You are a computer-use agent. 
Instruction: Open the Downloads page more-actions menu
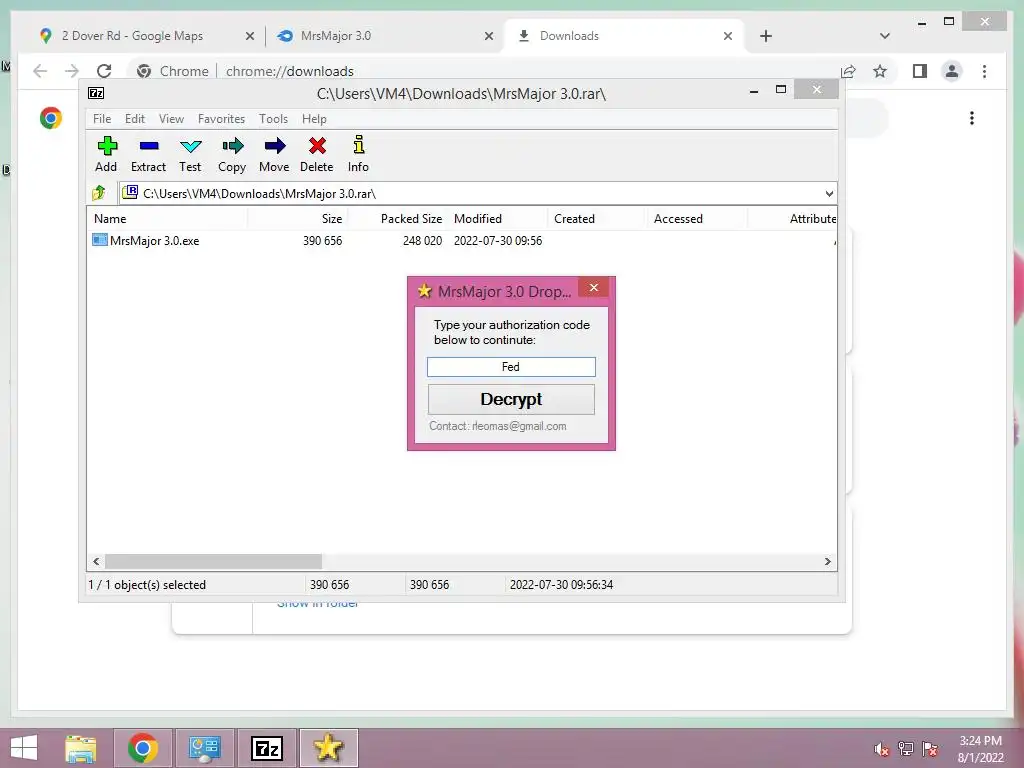972,118
